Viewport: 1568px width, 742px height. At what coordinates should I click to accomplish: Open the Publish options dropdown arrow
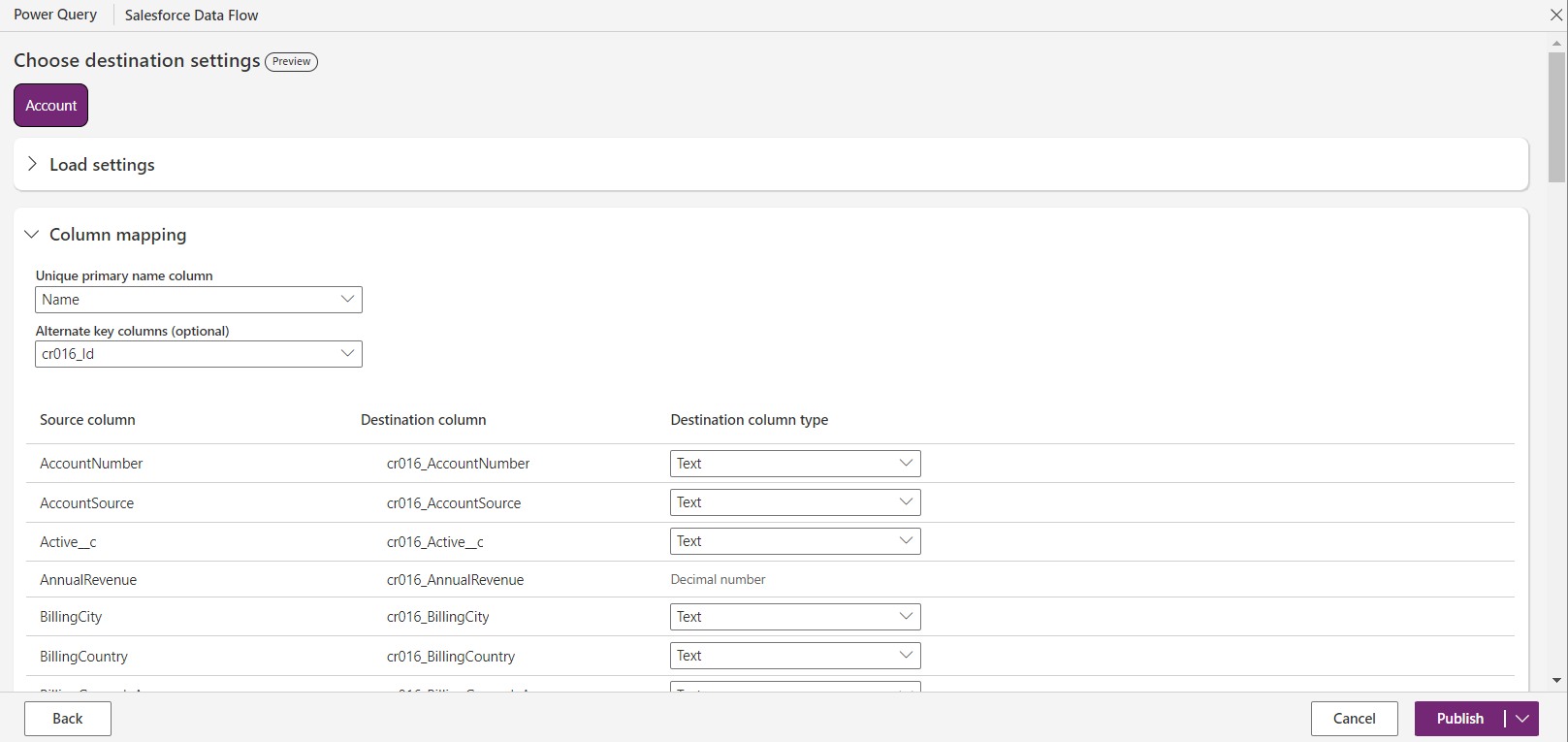[1522, 719]
